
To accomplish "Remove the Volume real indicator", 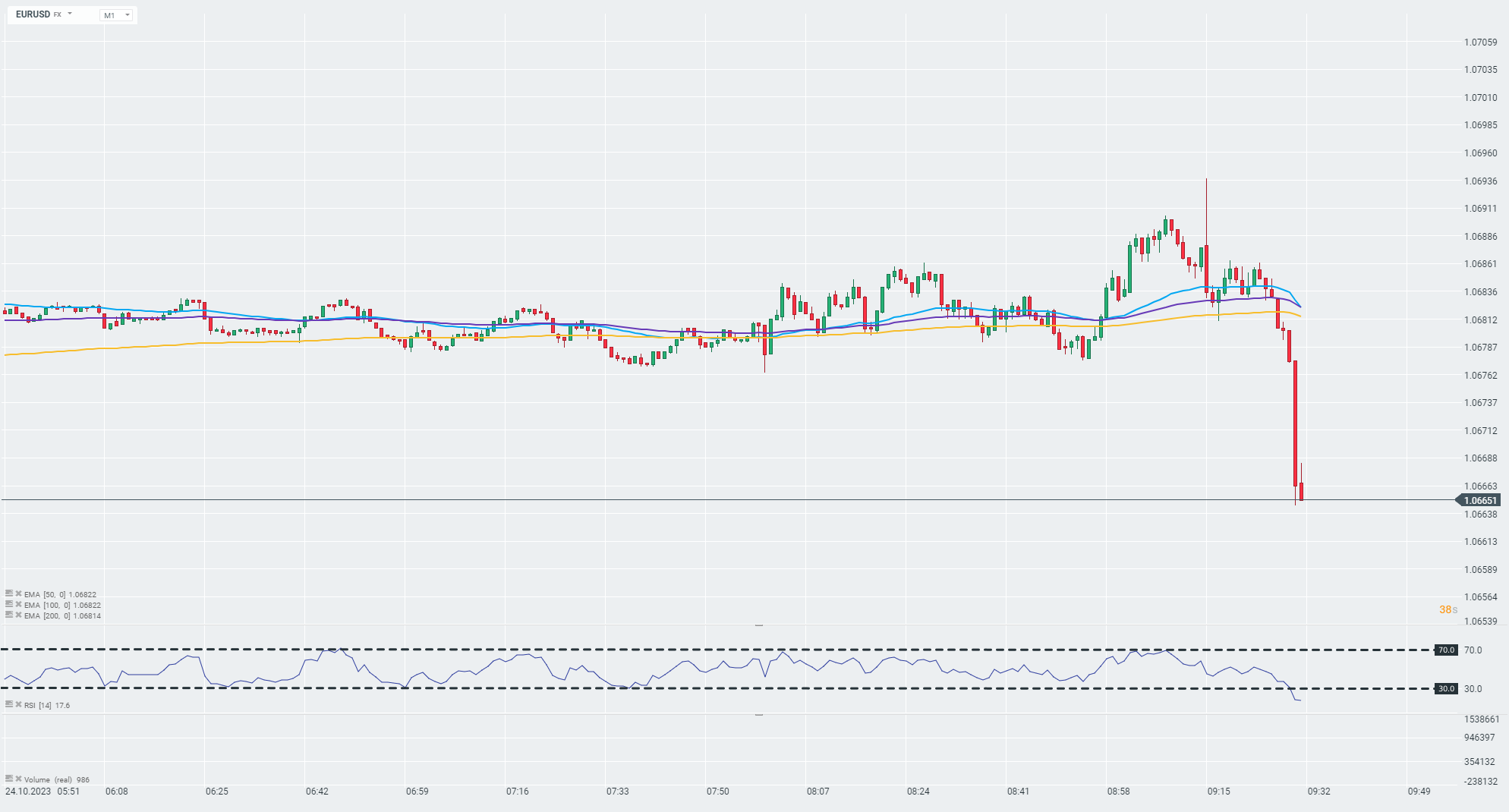I will [x=18, y=779].
